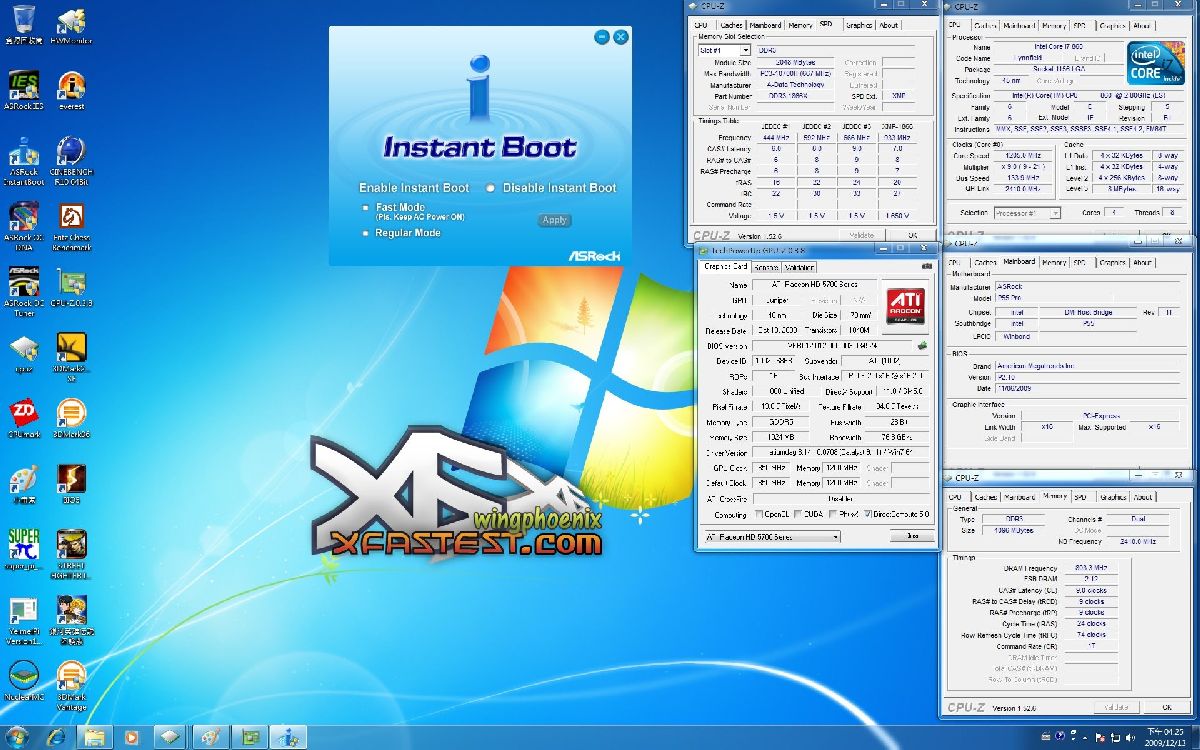1200x750 pixels.
Task: Open SPD tab in the CPU-Z Mainboard window
Action: 1080,263
